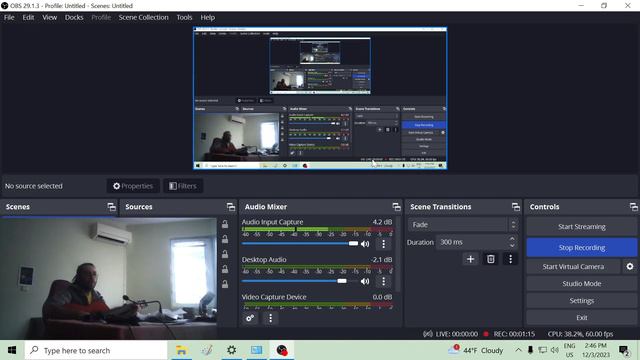Click the REC 00:01:15 status text
This screenshot has width=640, height=360.
tap(514, 334)
